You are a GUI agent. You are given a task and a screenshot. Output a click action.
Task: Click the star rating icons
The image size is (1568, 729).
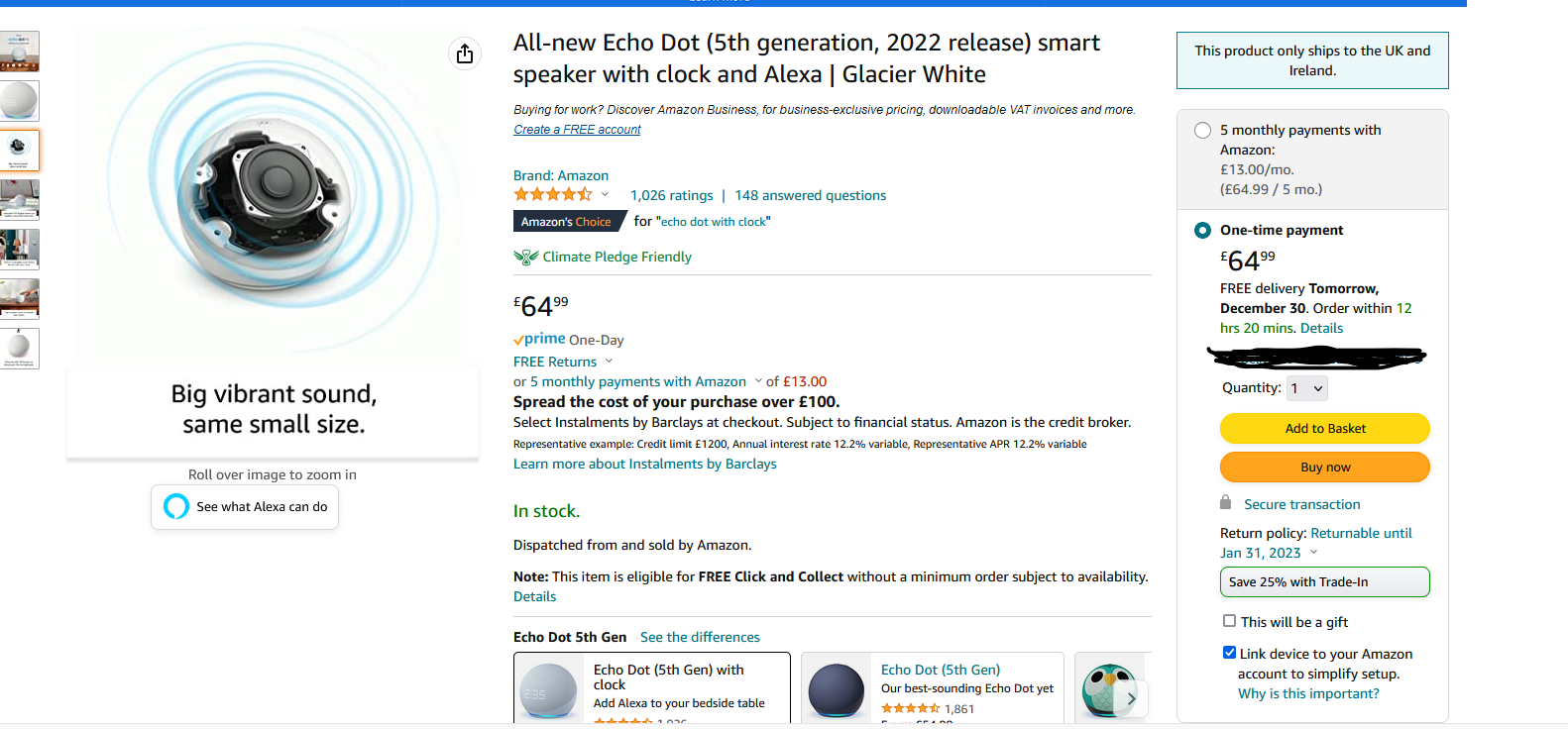point(552,195)
